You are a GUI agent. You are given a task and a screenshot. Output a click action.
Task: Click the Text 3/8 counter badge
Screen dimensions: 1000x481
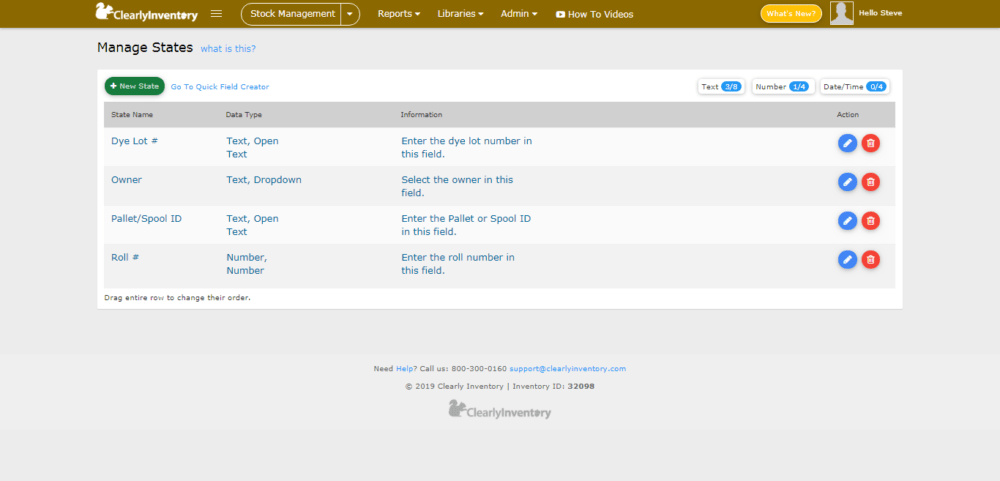click(721, 87)
